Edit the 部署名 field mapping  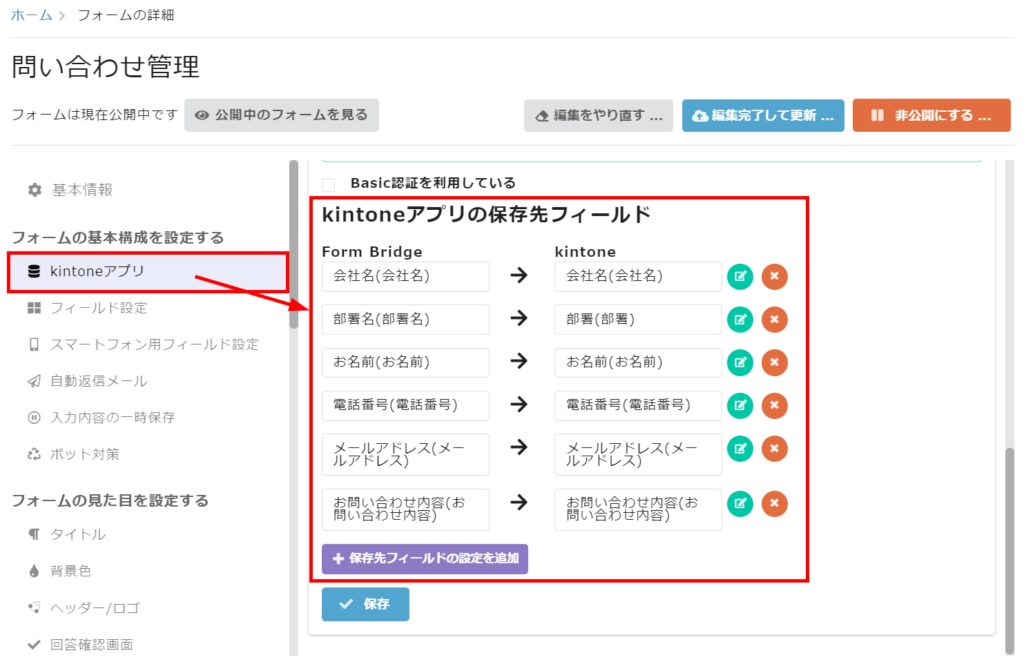coord(740,319)
